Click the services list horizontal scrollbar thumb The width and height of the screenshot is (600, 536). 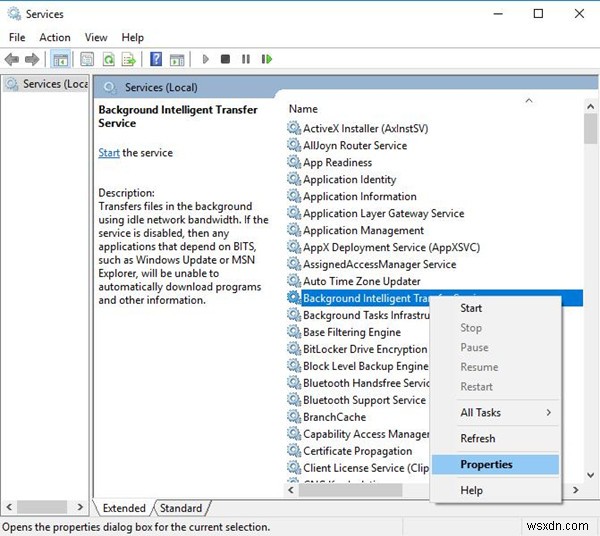(x=350, y=490)
